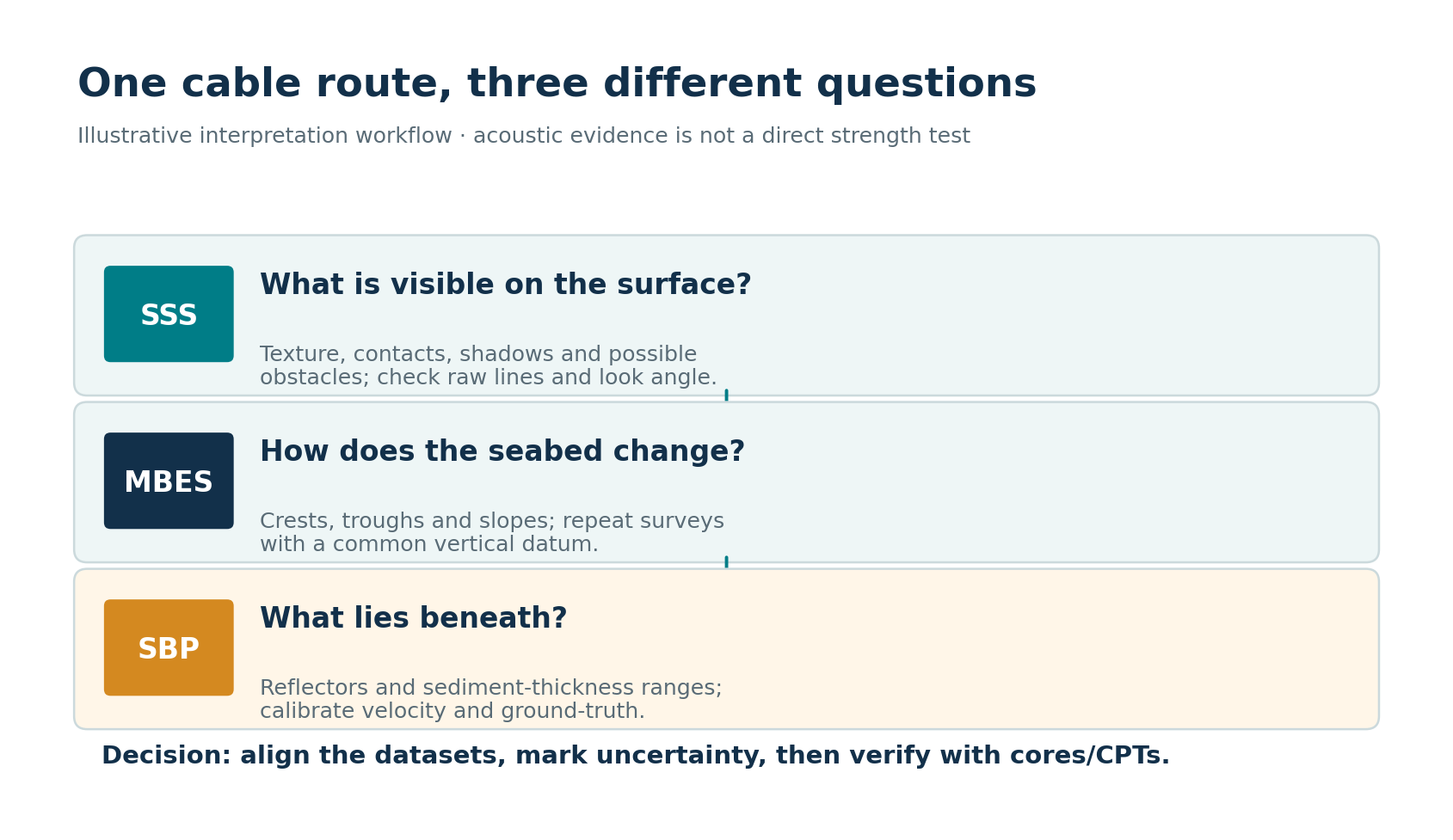Click the connector between MBES and SBP cards
Screen dimensions: 1453x840
click(726, 562)
